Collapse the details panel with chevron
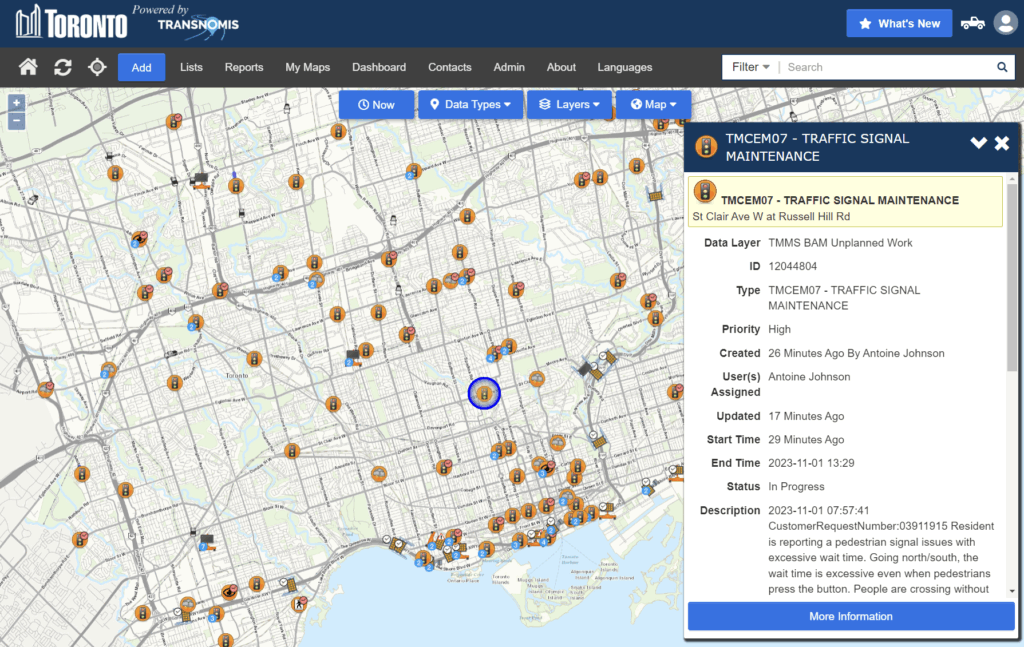This screenshot has height=647, width=1024. tap(978, 143)
